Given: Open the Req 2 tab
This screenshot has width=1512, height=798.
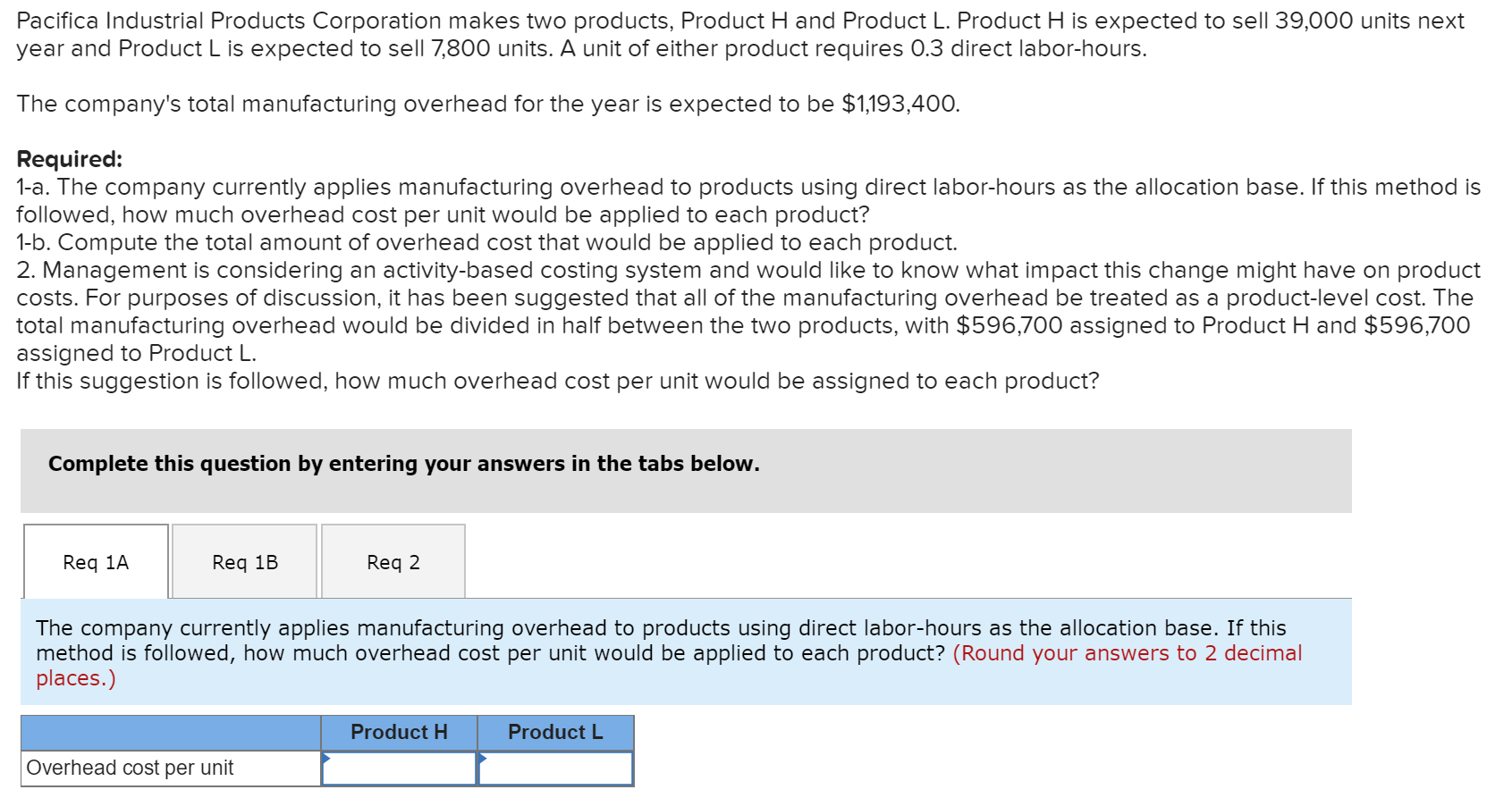Looking at the screenshot, I should [393, 561].
